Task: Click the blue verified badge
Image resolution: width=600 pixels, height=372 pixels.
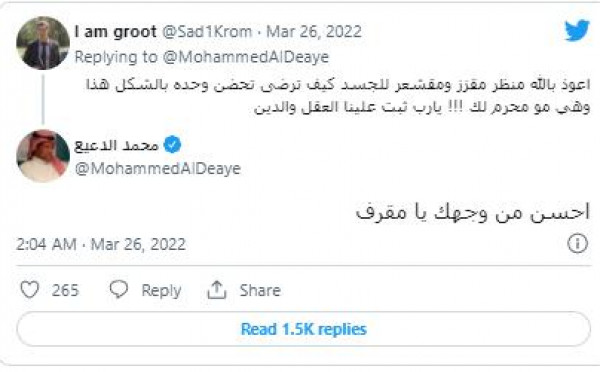Action: point(172,145)
